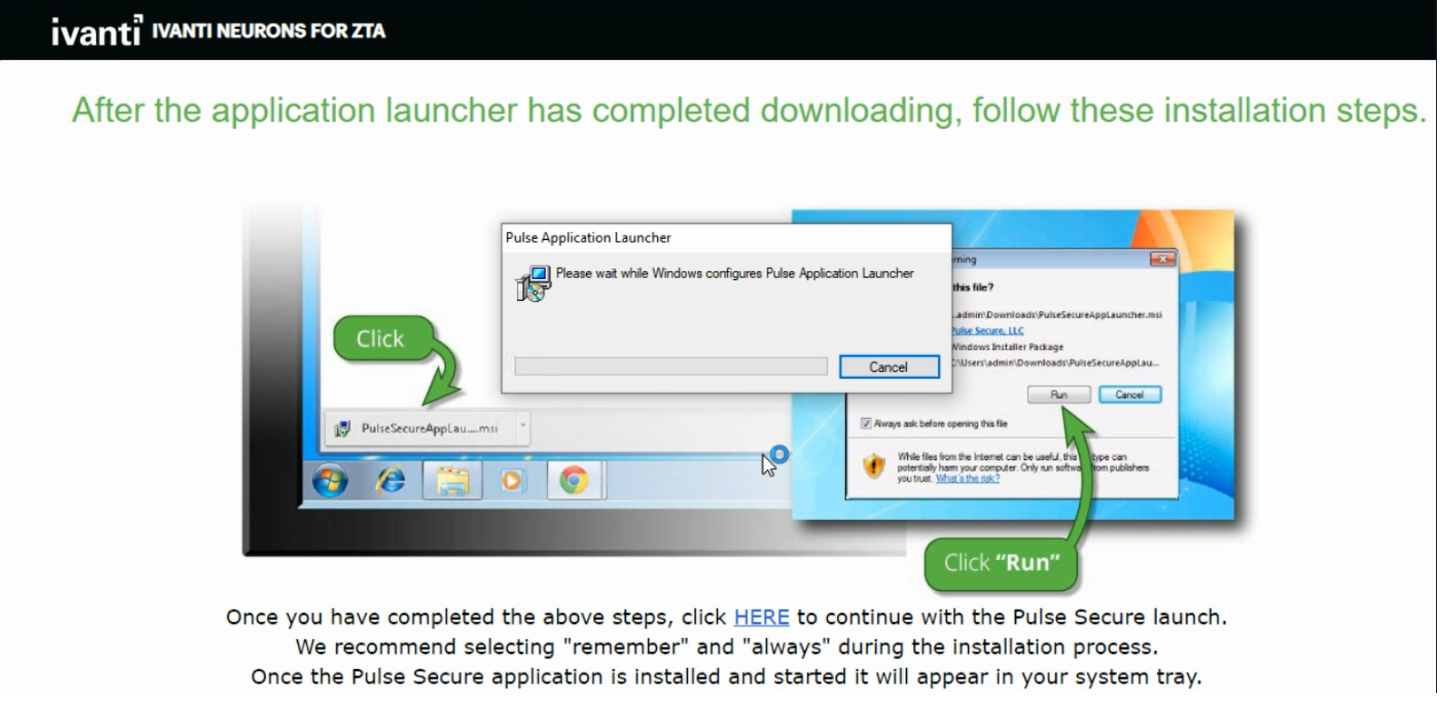Screen dimensions: 1447x703
Task: Click the HERE link to continue launch
Action: (x=762, y=615)
